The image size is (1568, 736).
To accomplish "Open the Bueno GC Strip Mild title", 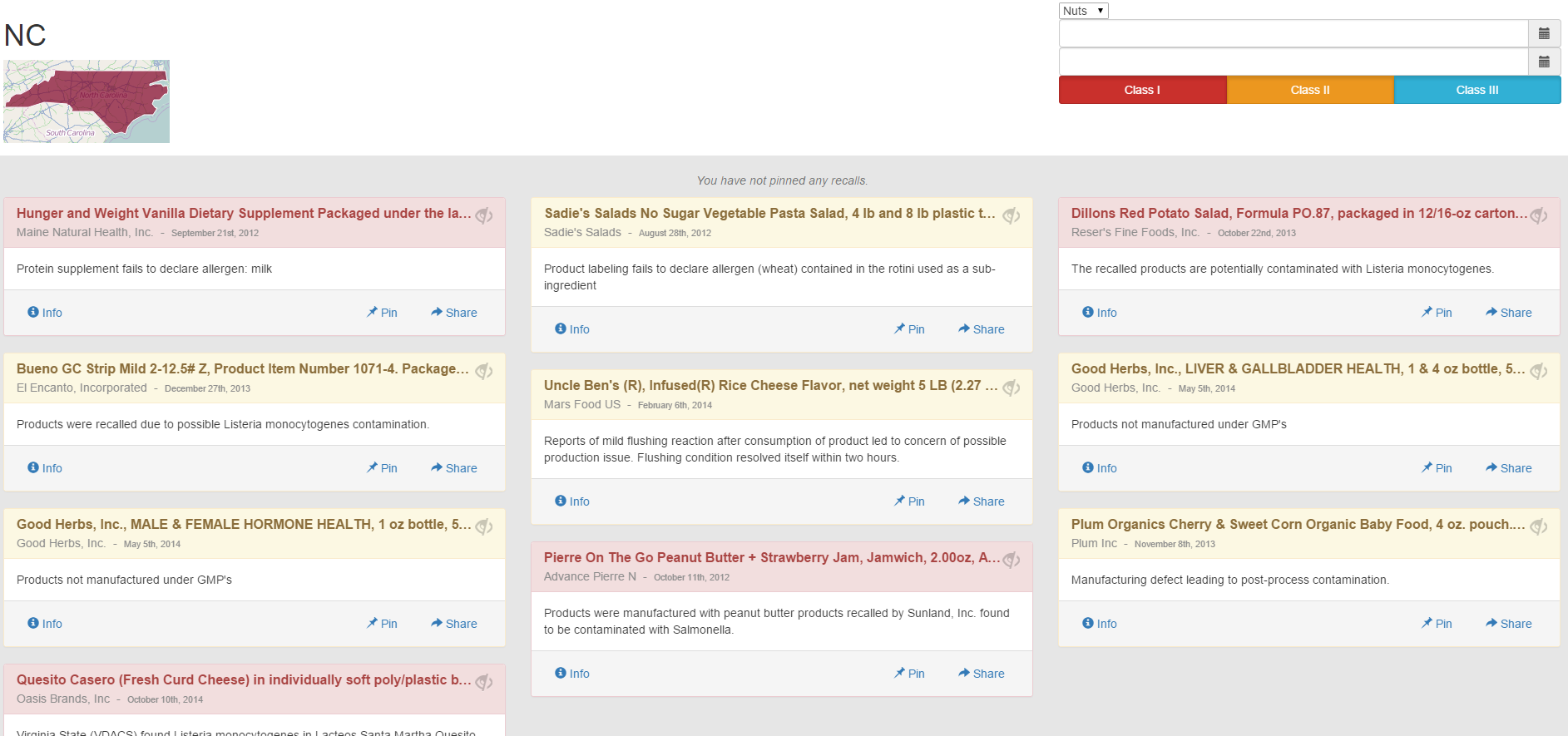I will (243, 369).
